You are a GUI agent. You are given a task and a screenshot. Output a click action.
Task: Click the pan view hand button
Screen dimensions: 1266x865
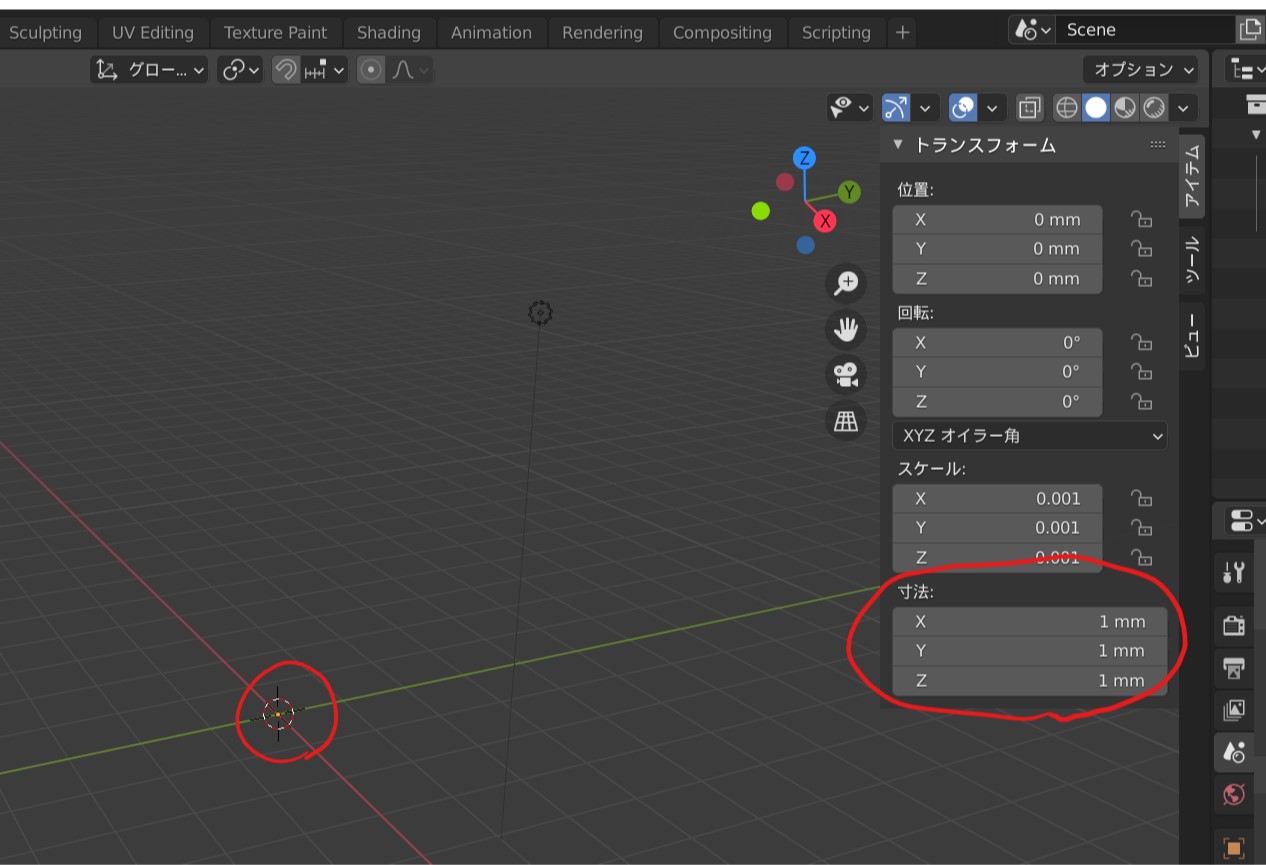click(846, 328)
